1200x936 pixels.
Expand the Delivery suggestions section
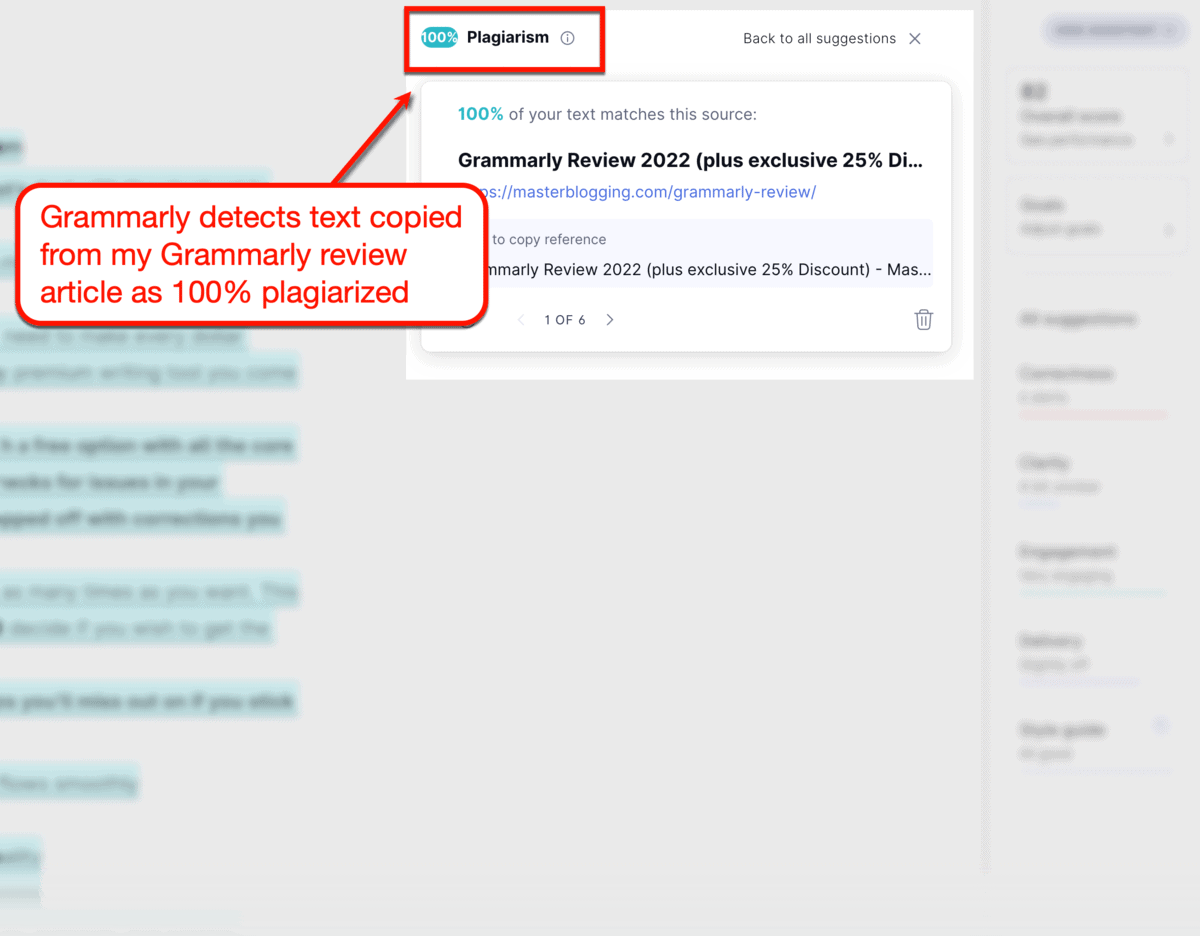pyautogui.click(x=1051, y=641)
